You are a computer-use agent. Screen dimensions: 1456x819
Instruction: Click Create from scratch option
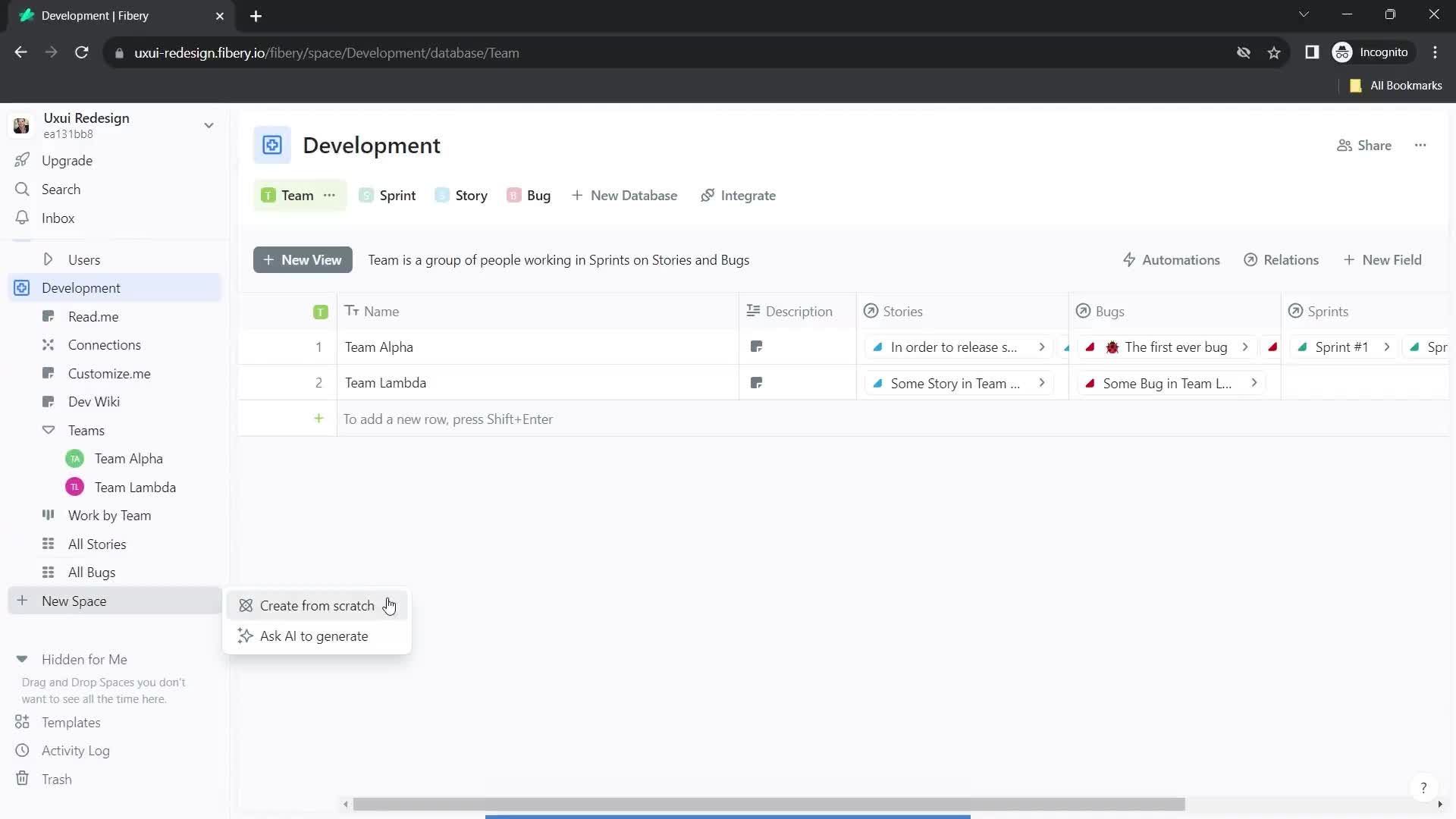click(x=317, y=605)
